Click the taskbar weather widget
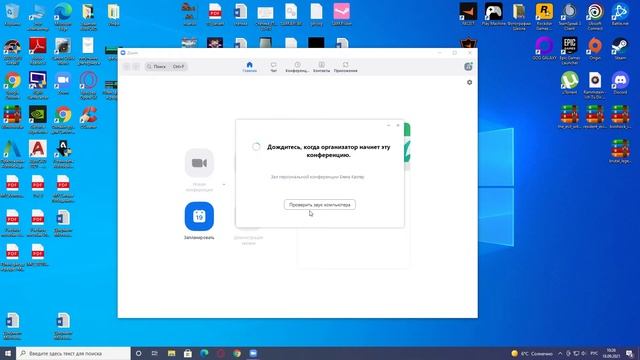 click(x=532, y=353)
